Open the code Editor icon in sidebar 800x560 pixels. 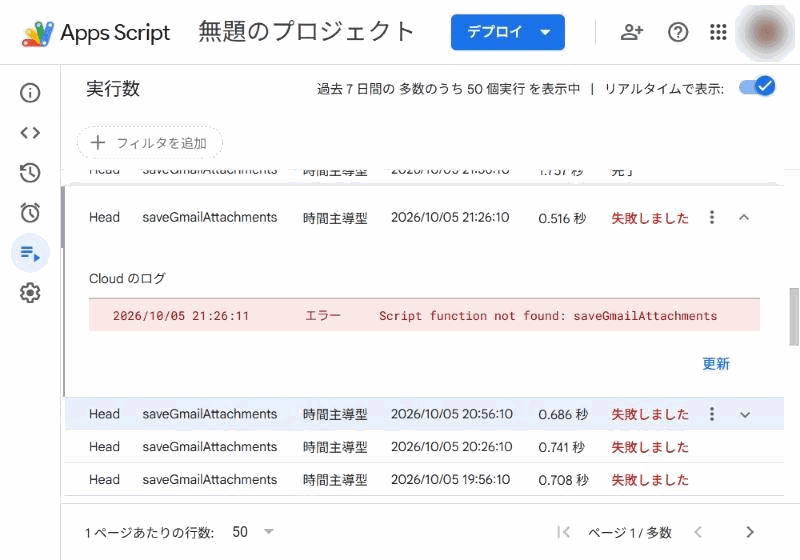point(30,133)
